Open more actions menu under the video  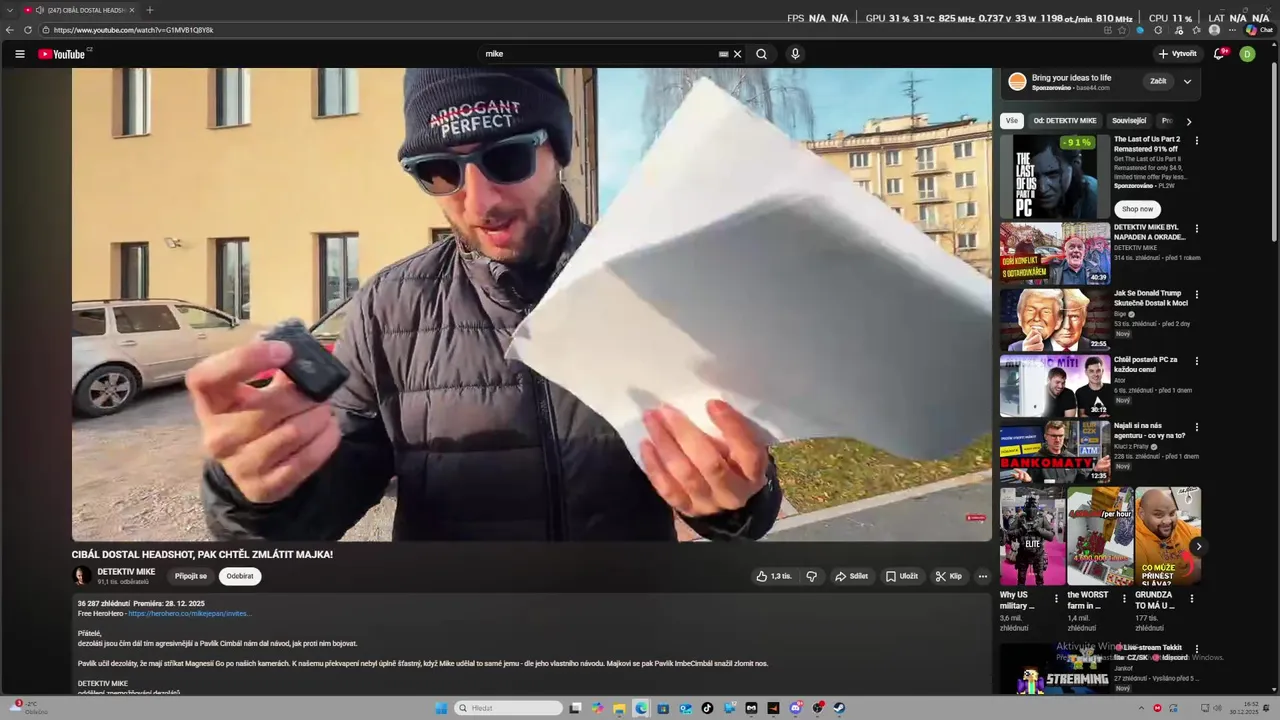(982, 576)
